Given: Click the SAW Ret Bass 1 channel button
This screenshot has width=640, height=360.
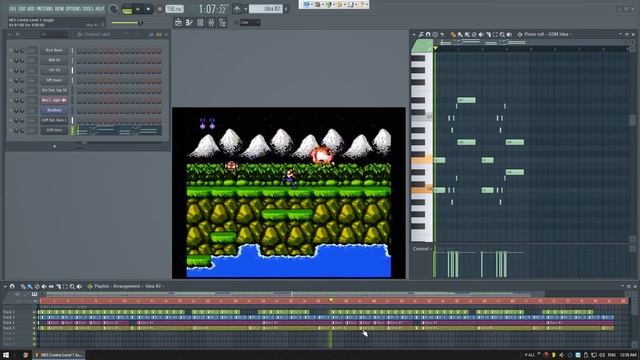Looking at the screenshot, I should pos(54,120).
